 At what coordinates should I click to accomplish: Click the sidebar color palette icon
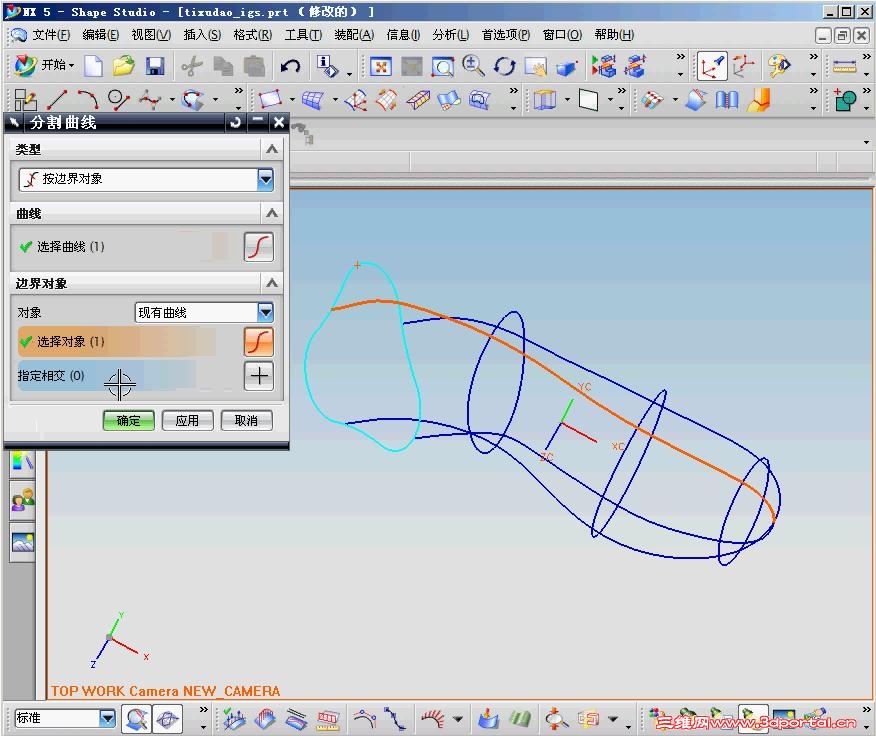click(22, 462)
